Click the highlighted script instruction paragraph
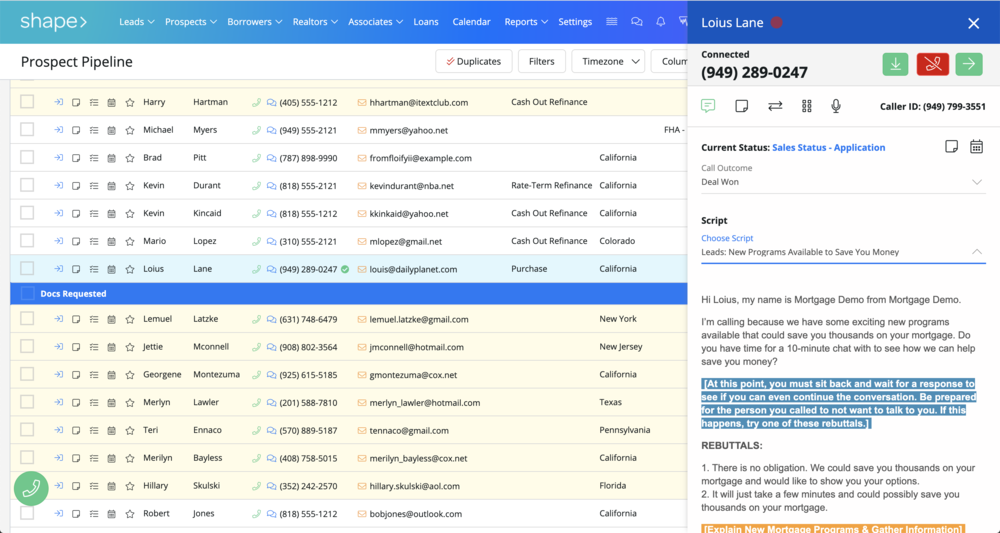The height and width of the screenshot is (533, 1000). [839, 404]
